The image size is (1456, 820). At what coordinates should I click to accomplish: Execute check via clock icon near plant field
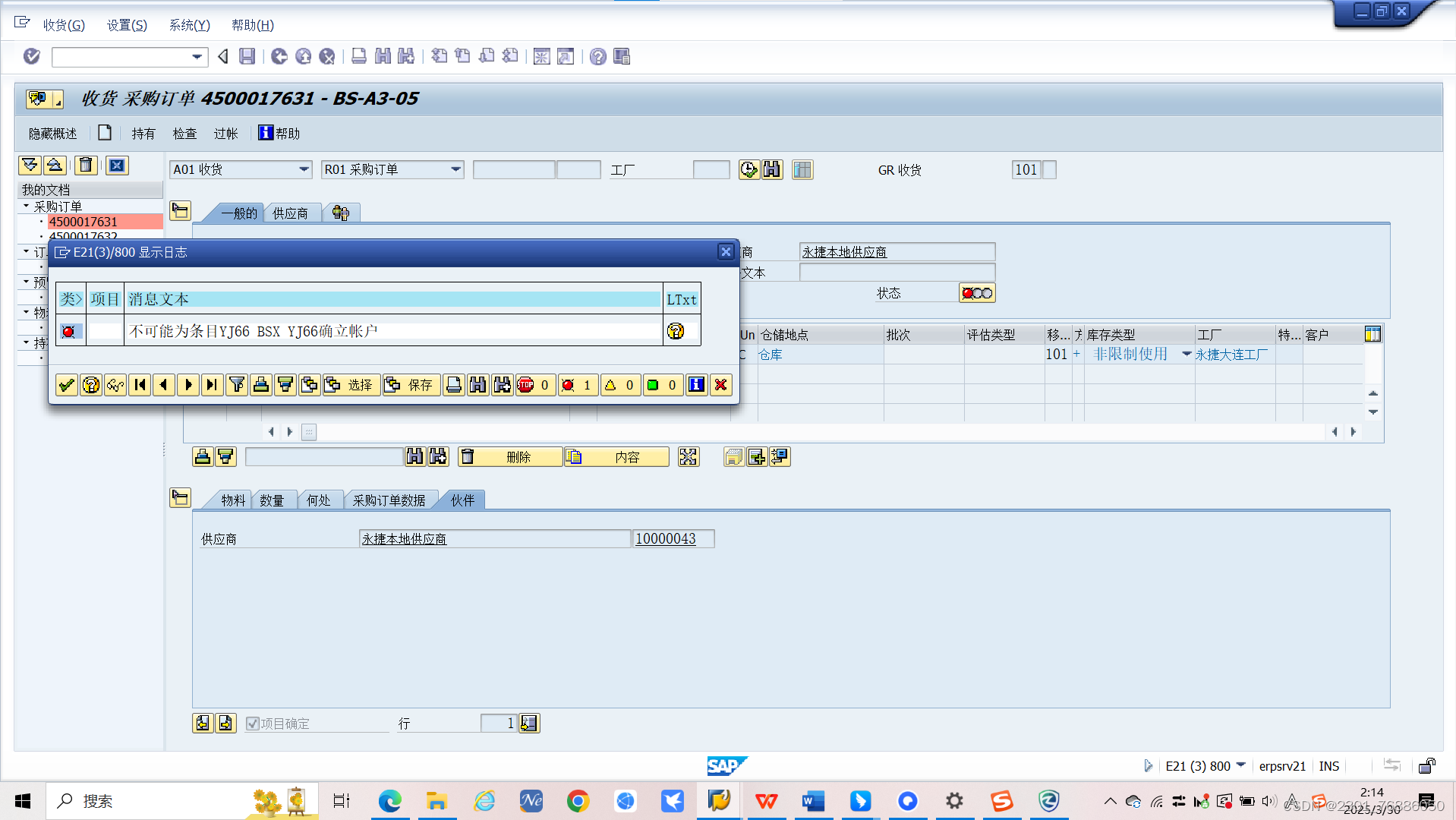748,169
